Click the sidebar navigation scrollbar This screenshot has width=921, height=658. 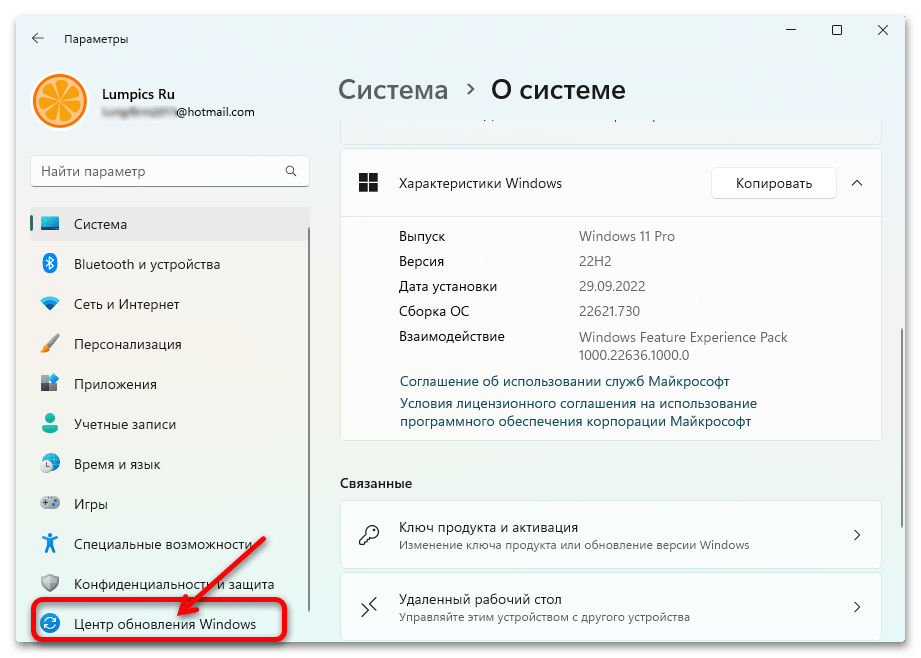[x=309, y=419]
